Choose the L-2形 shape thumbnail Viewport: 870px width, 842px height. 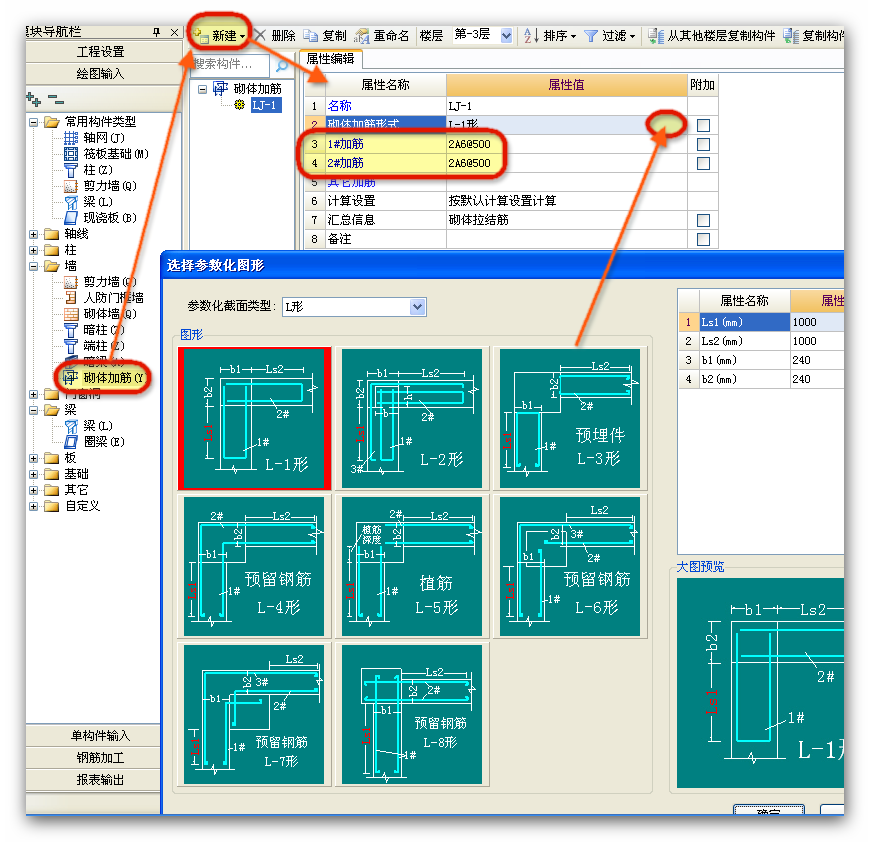click(412, 418)
